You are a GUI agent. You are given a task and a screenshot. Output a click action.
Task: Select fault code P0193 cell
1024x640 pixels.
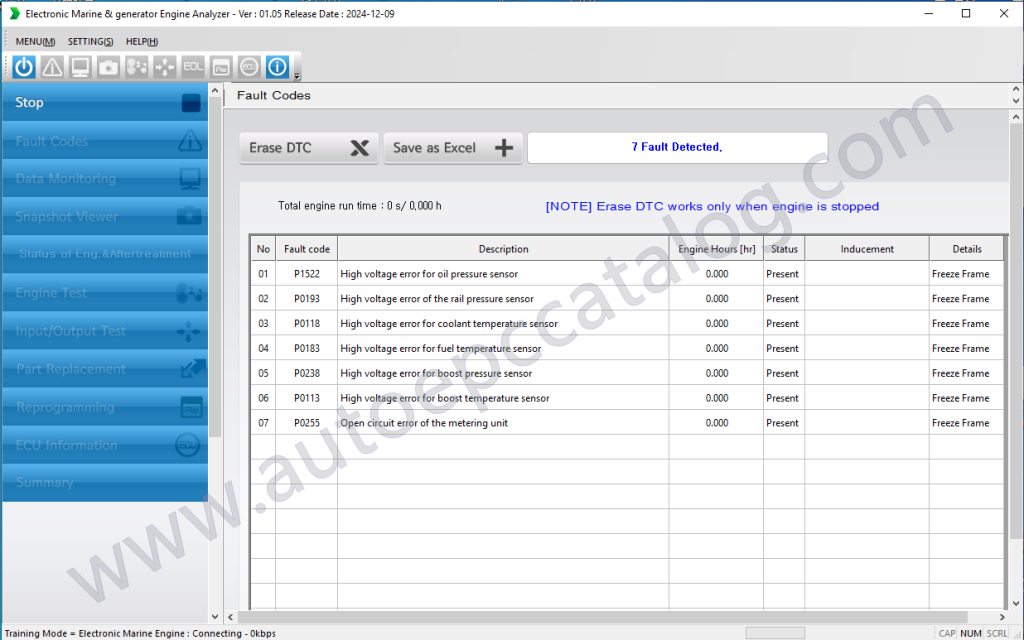click(x=306, y=299)
